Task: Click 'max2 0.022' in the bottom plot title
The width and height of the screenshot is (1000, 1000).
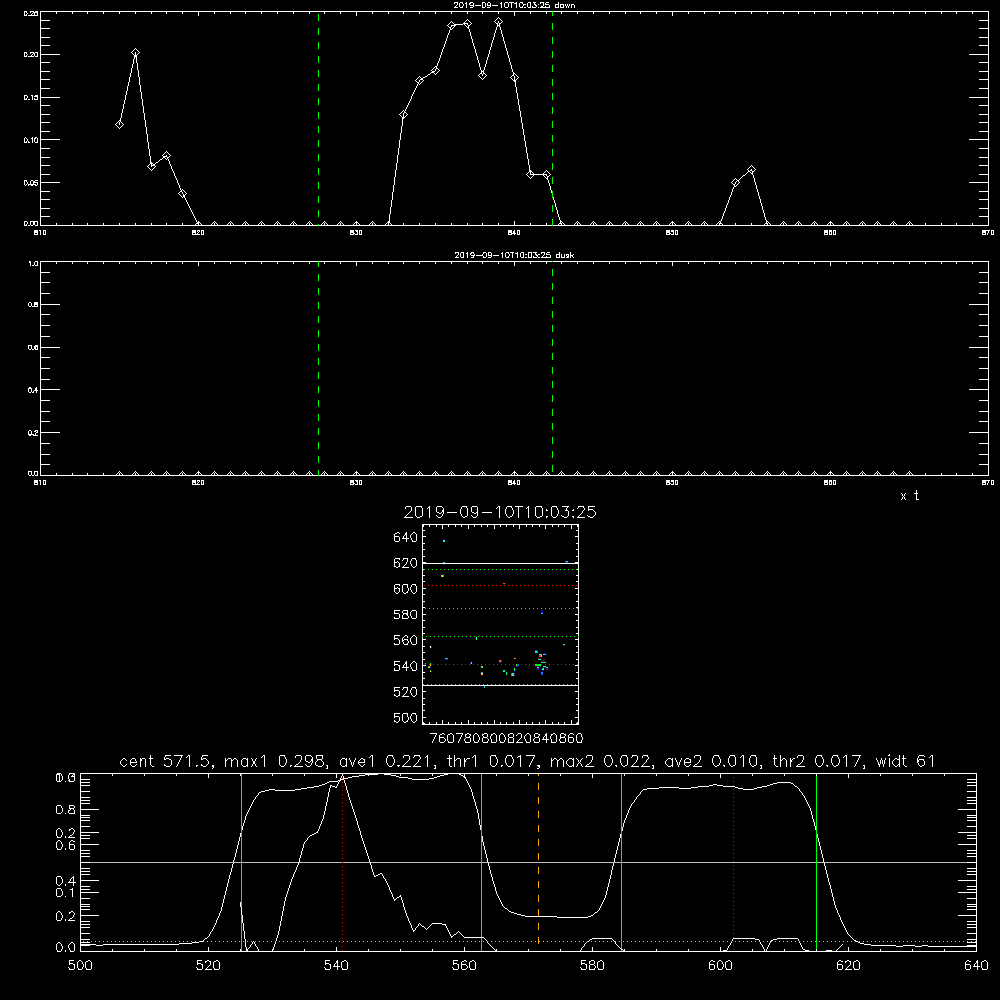Action: 600,761
